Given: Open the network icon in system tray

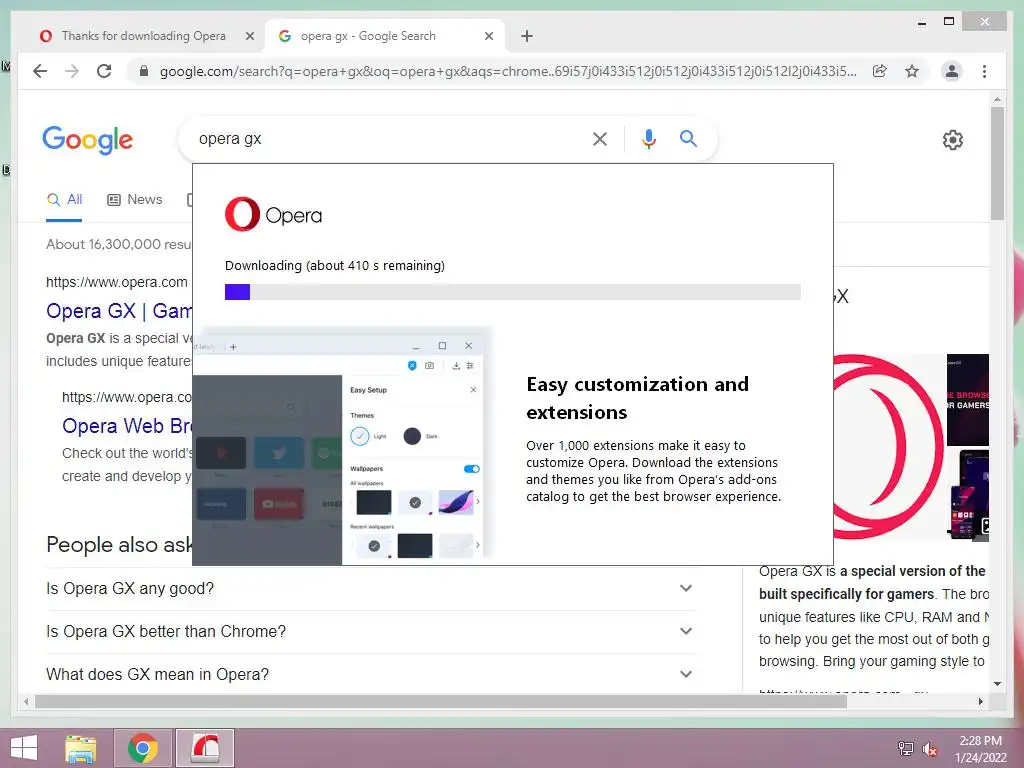Looking at the screenshot, I should click(x=905, y=748).
